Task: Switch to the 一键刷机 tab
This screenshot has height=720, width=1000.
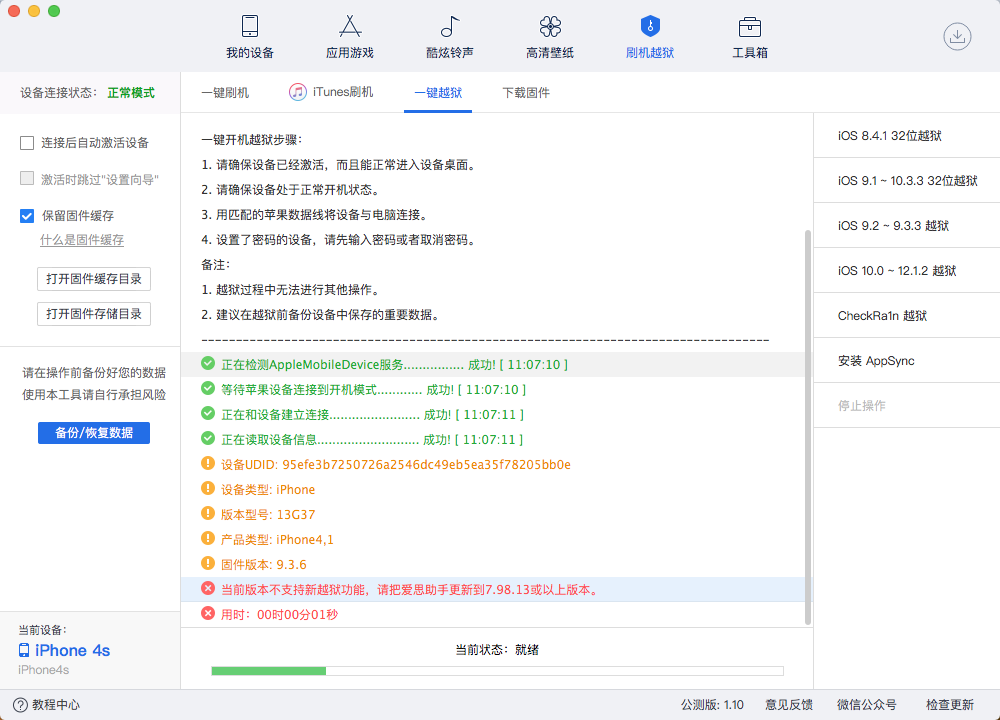Action: [225, 92]
